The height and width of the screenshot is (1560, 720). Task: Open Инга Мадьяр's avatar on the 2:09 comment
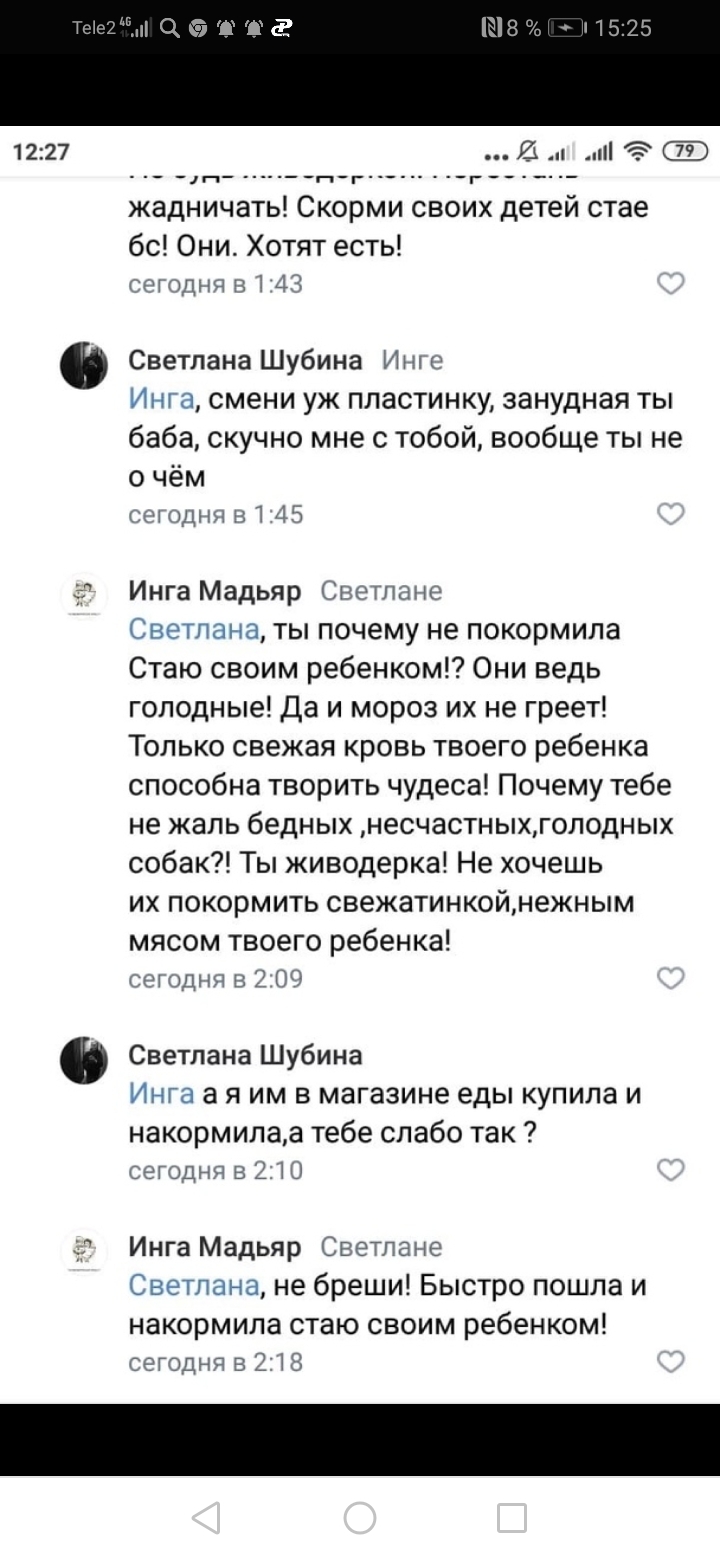tap(85, 596)
